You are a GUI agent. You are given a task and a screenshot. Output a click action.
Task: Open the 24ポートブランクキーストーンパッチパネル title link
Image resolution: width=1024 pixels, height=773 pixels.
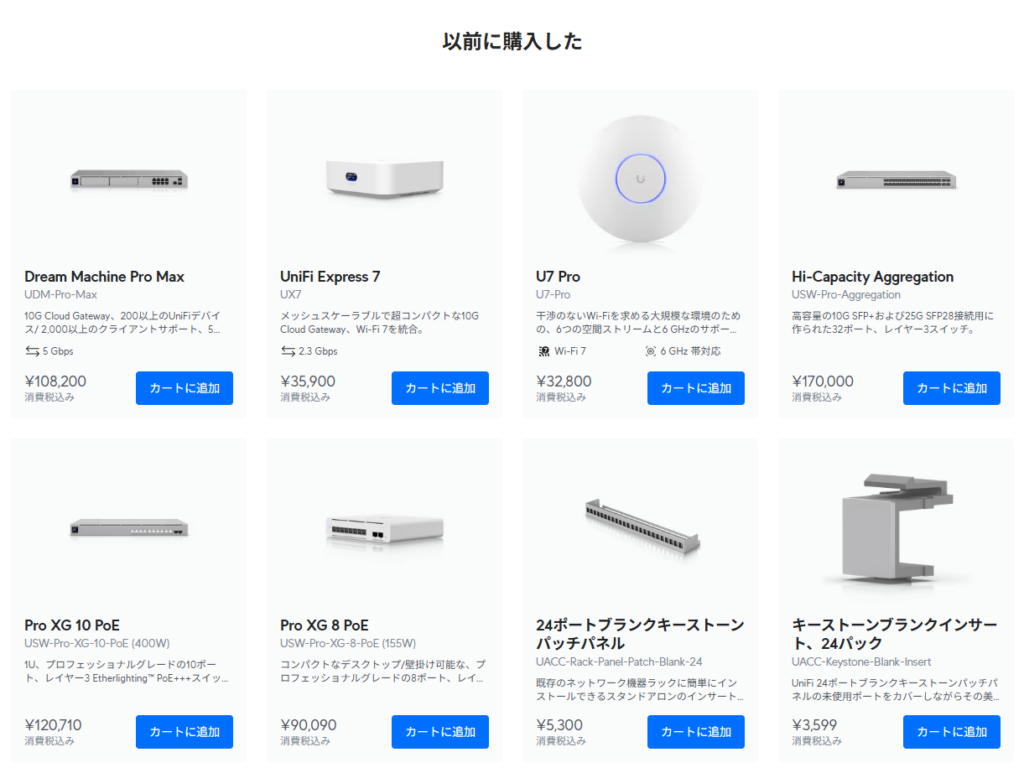point(640,634)
